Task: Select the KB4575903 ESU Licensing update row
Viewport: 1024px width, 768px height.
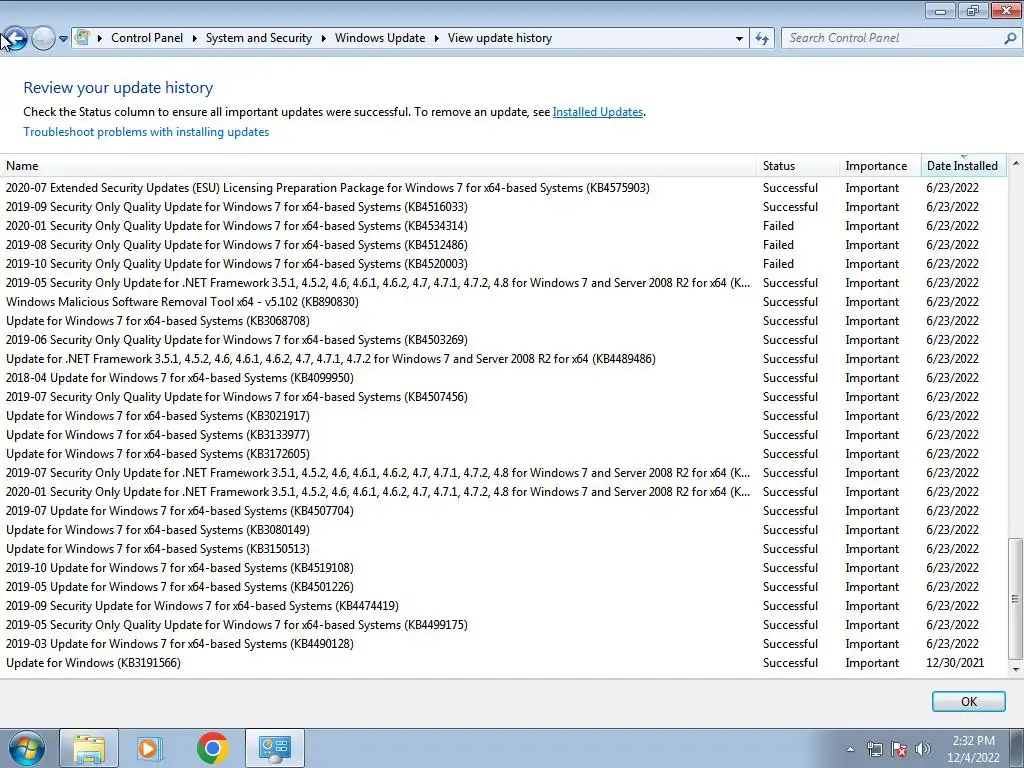Action: [503, 188]
